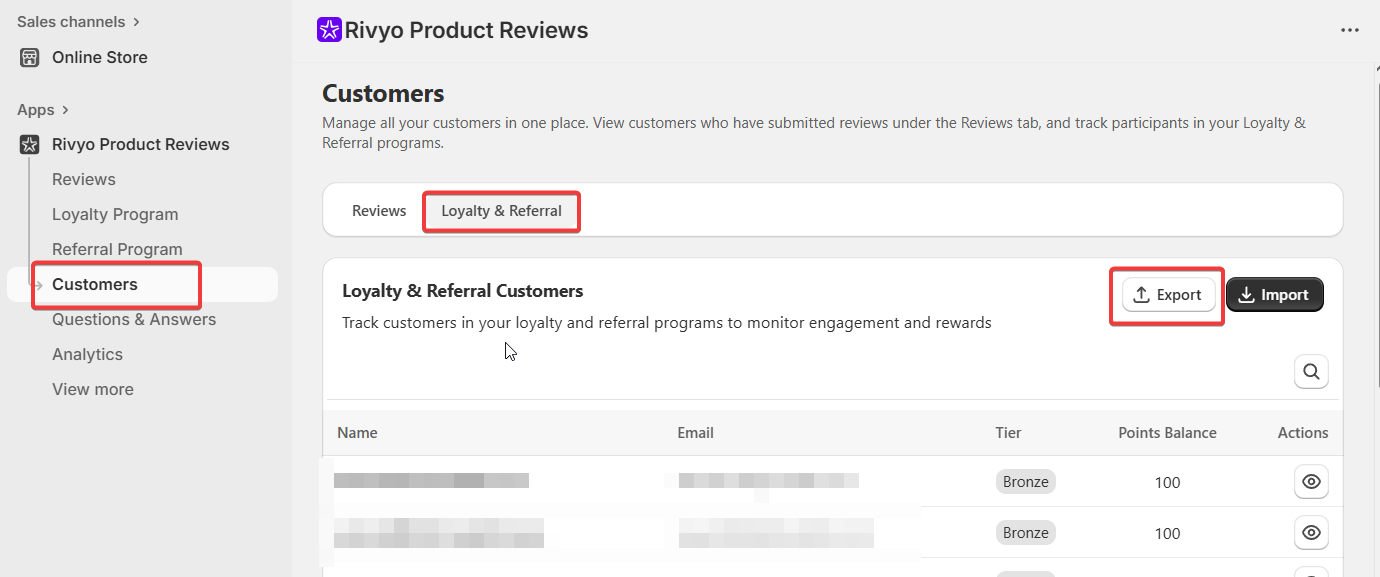Click the Tier column header
1380x577 pixels.
tap(1008, 433)
